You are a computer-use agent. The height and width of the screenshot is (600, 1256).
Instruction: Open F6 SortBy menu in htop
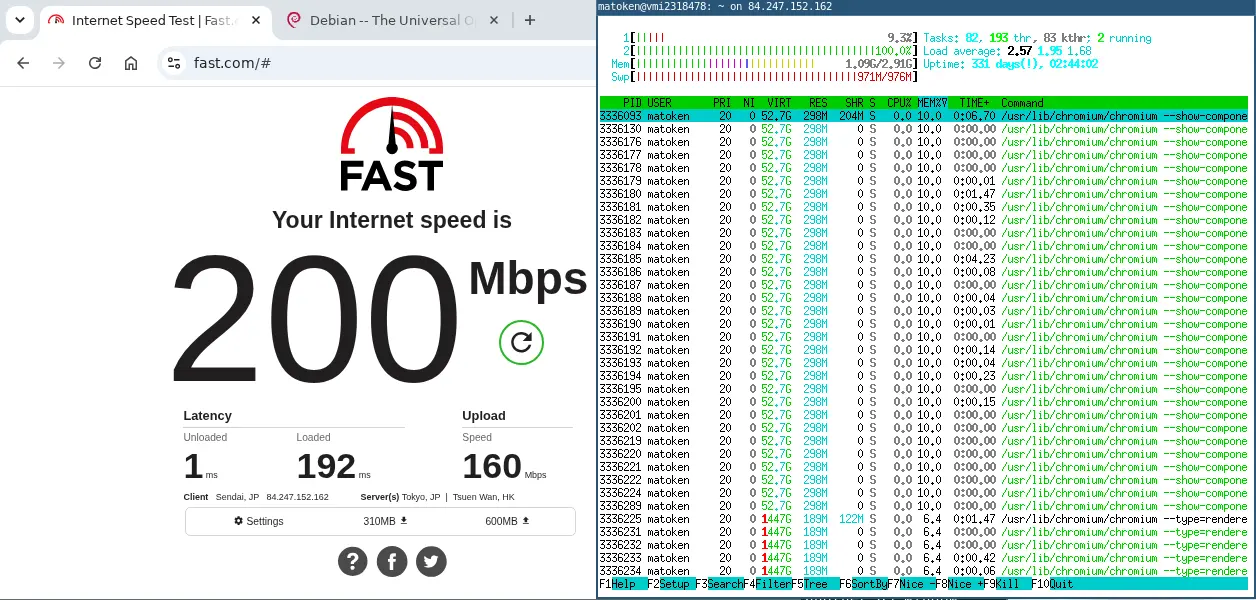(x=863, y=584)
